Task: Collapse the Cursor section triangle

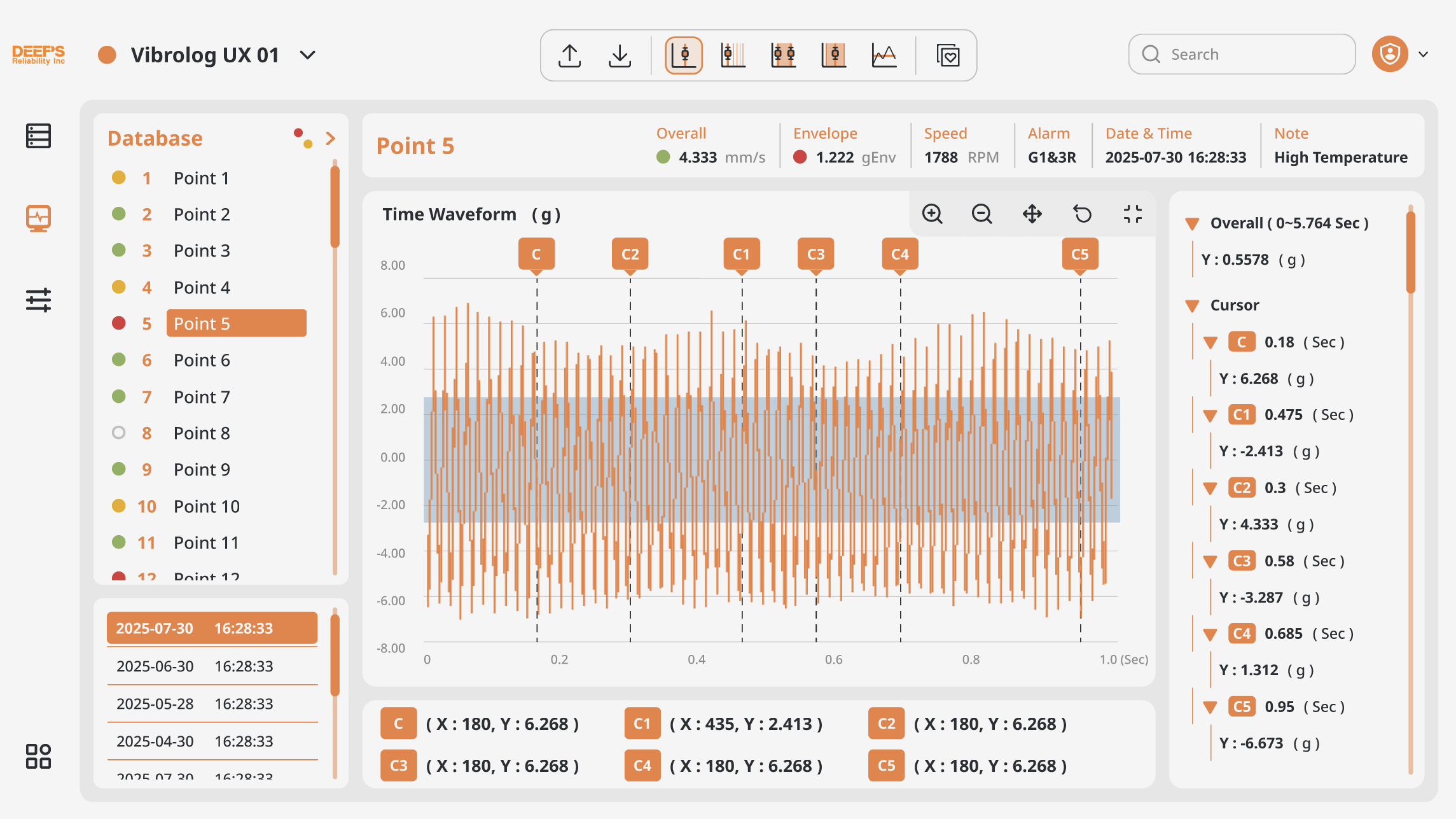Action: click(x=1193, y=306)
